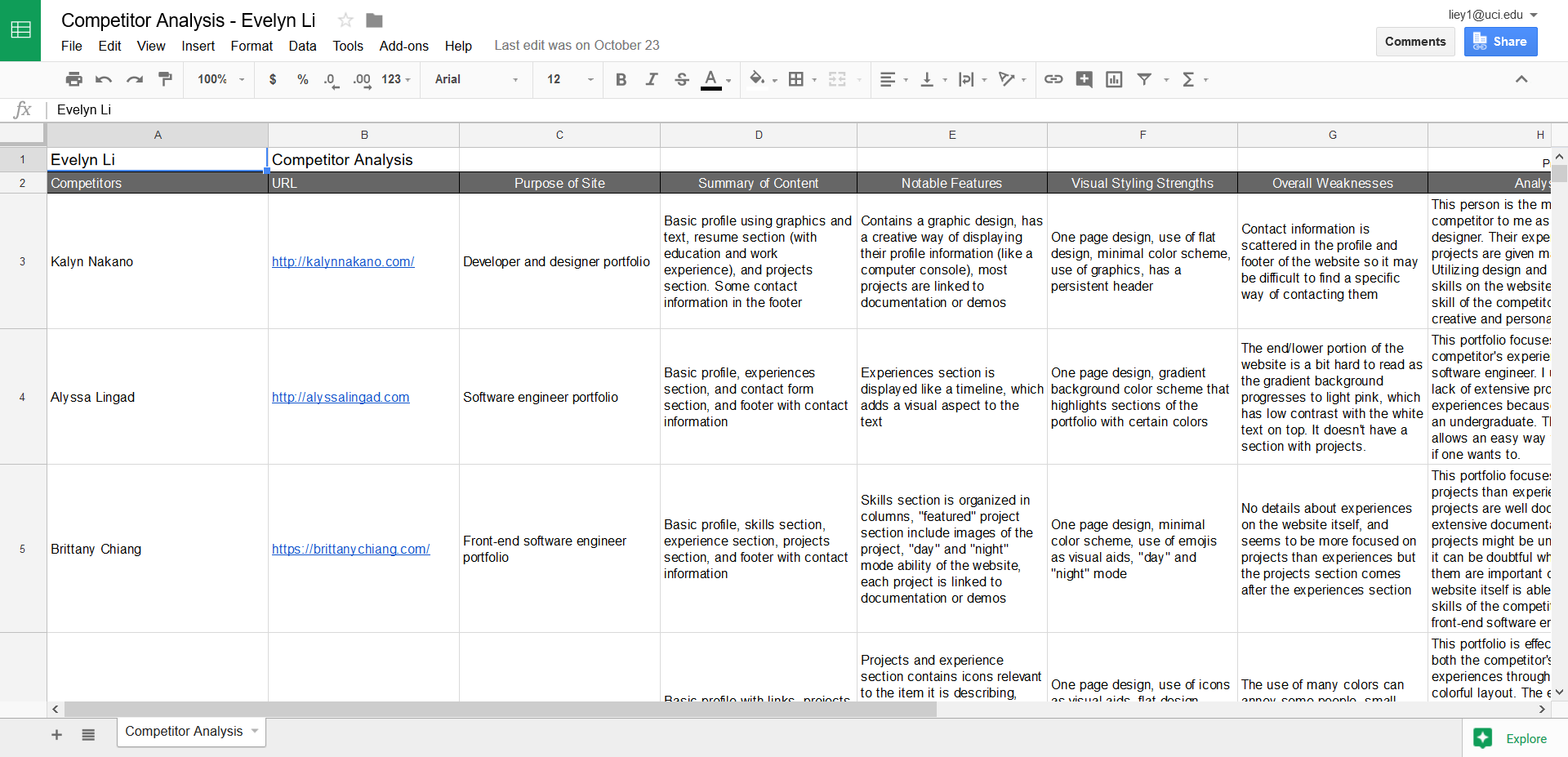Open the Data menu
This screenshot has height=757, width=1568.
pos(302,46)
